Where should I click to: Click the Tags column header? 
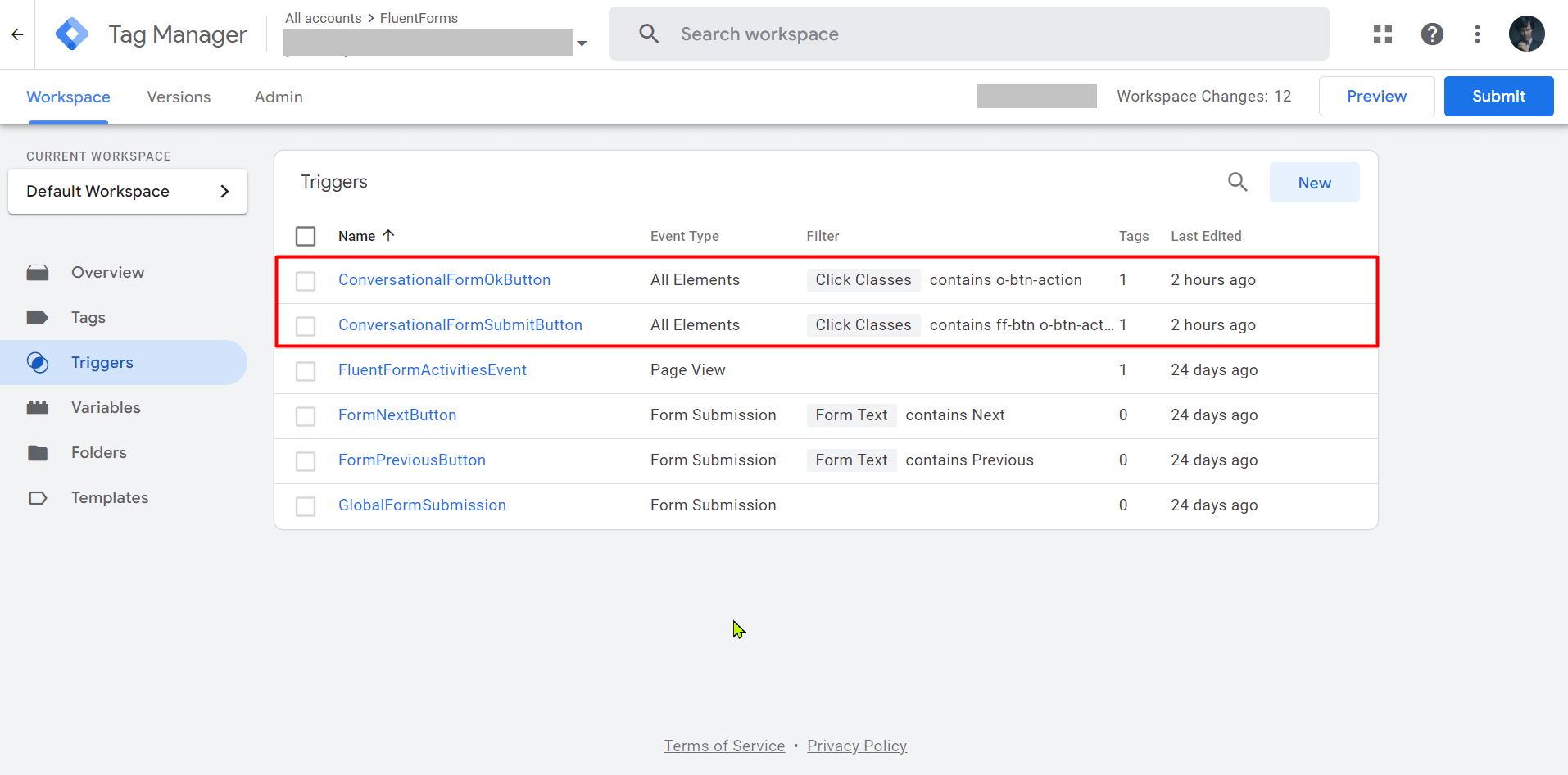pos(1134,236)
